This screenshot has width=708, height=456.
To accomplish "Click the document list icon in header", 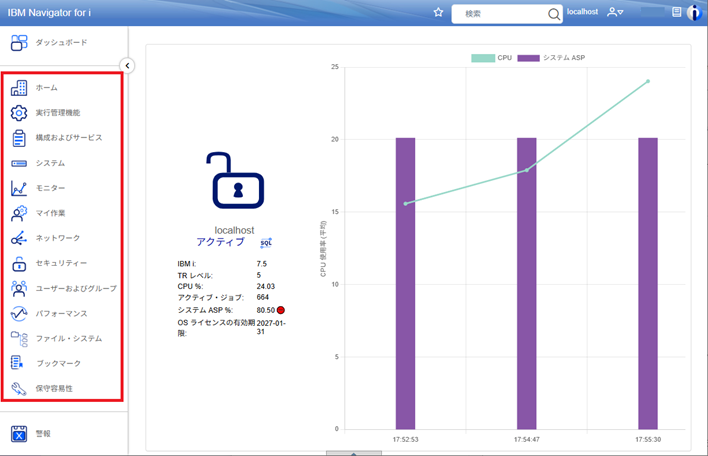I will point(676,12).
